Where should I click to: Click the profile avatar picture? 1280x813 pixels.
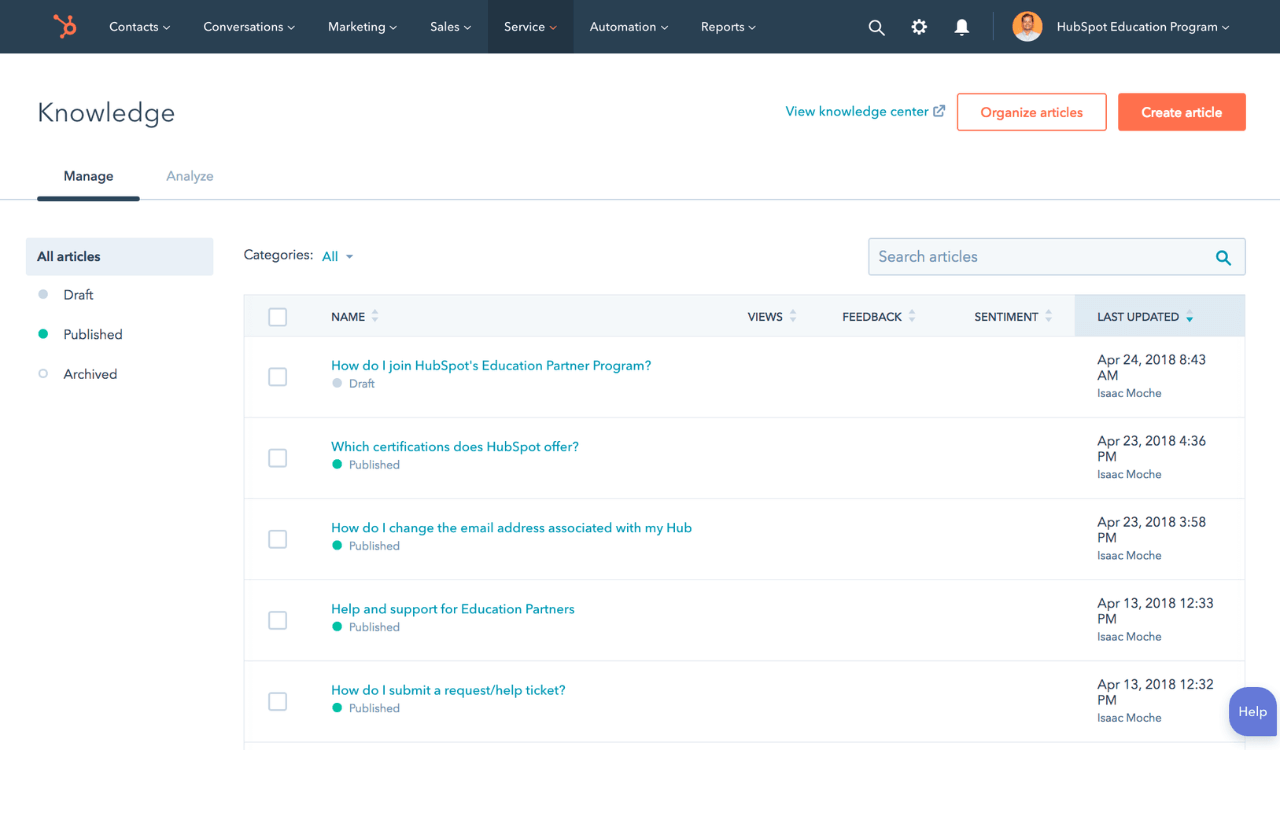click(x=1027, y=26)
